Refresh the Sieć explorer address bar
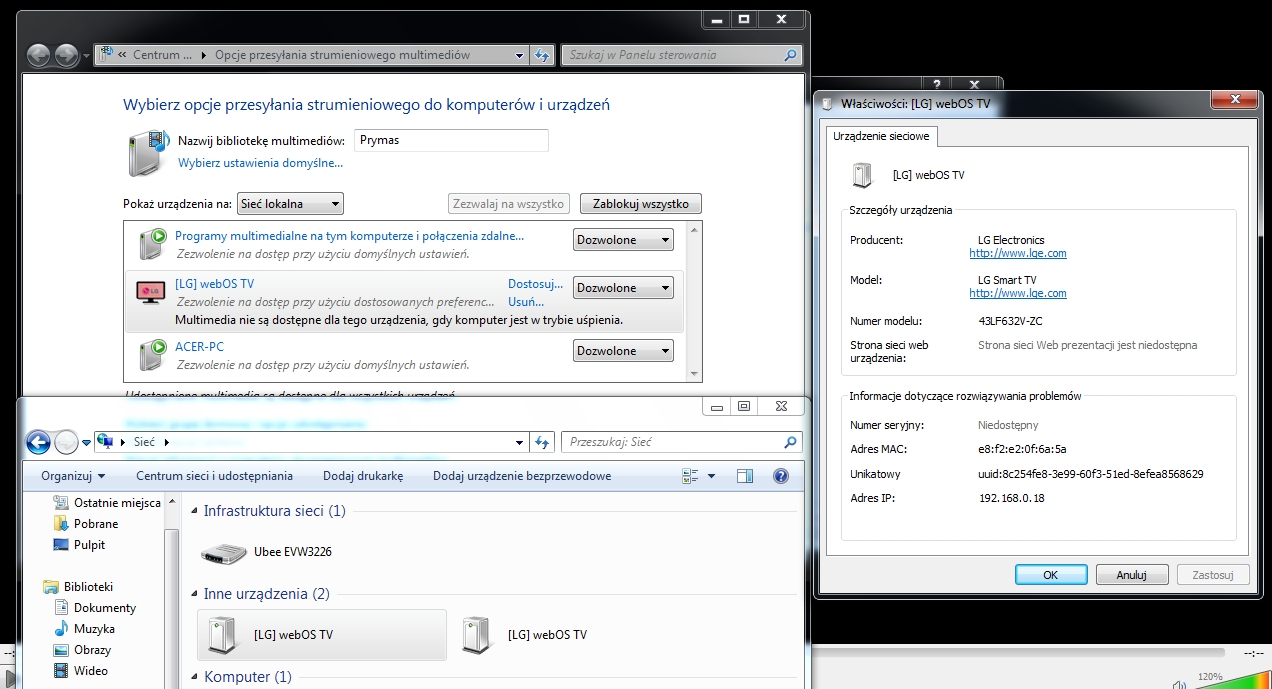 (x=542, y=442)
